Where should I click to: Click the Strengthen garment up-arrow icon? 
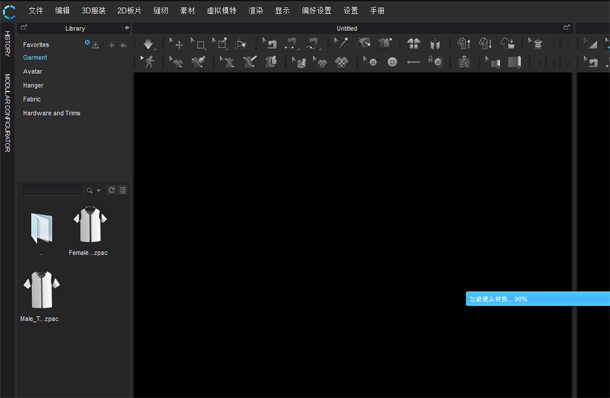click(464, 44)
